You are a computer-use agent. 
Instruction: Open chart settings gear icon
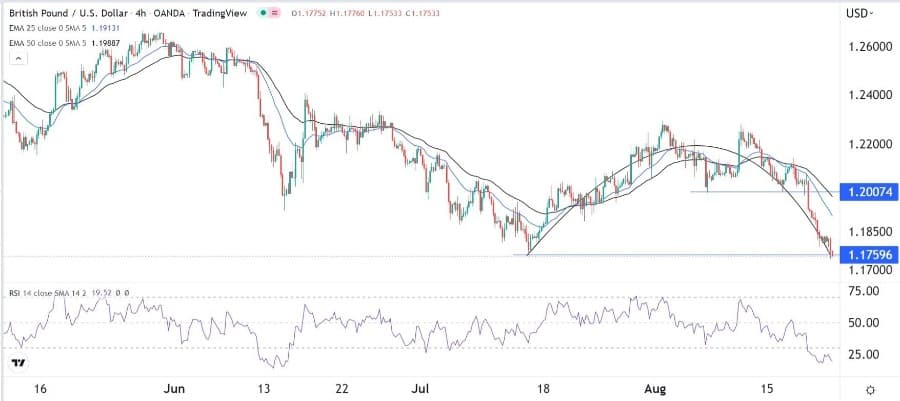pos(871,388)
